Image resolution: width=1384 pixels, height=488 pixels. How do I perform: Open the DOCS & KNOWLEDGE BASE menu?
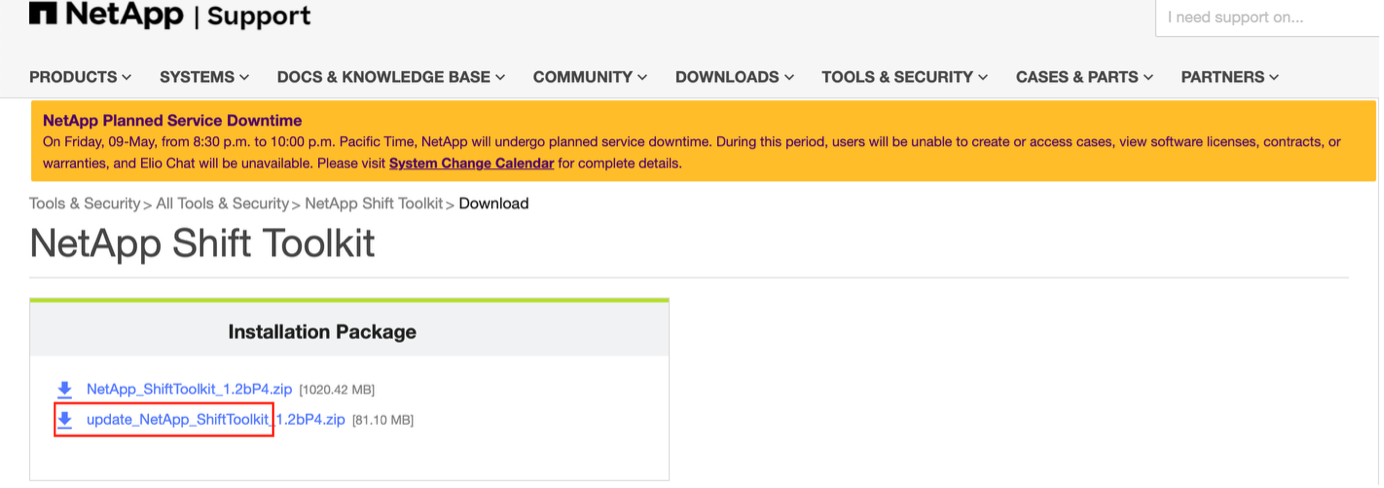click(391, 77)
